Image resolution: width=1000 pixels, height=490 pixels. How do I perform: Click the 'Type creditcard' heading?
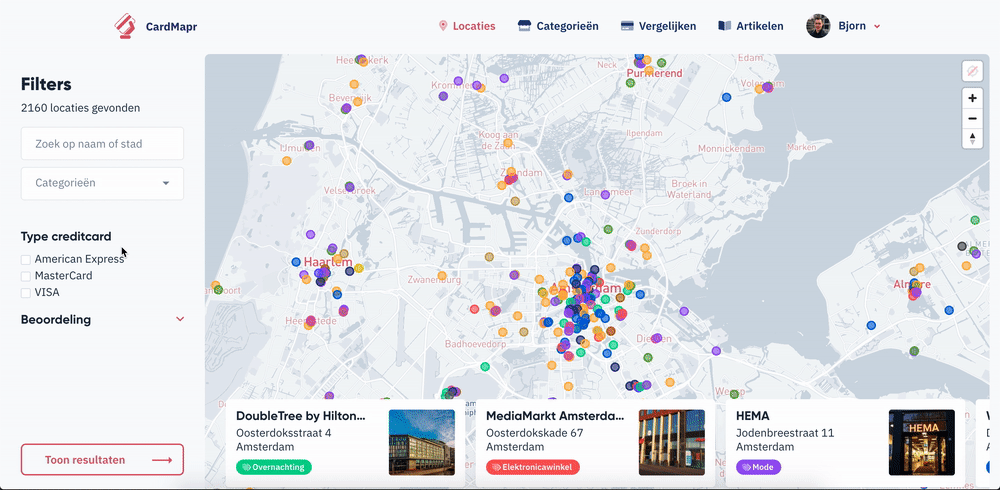click(66, 236)
